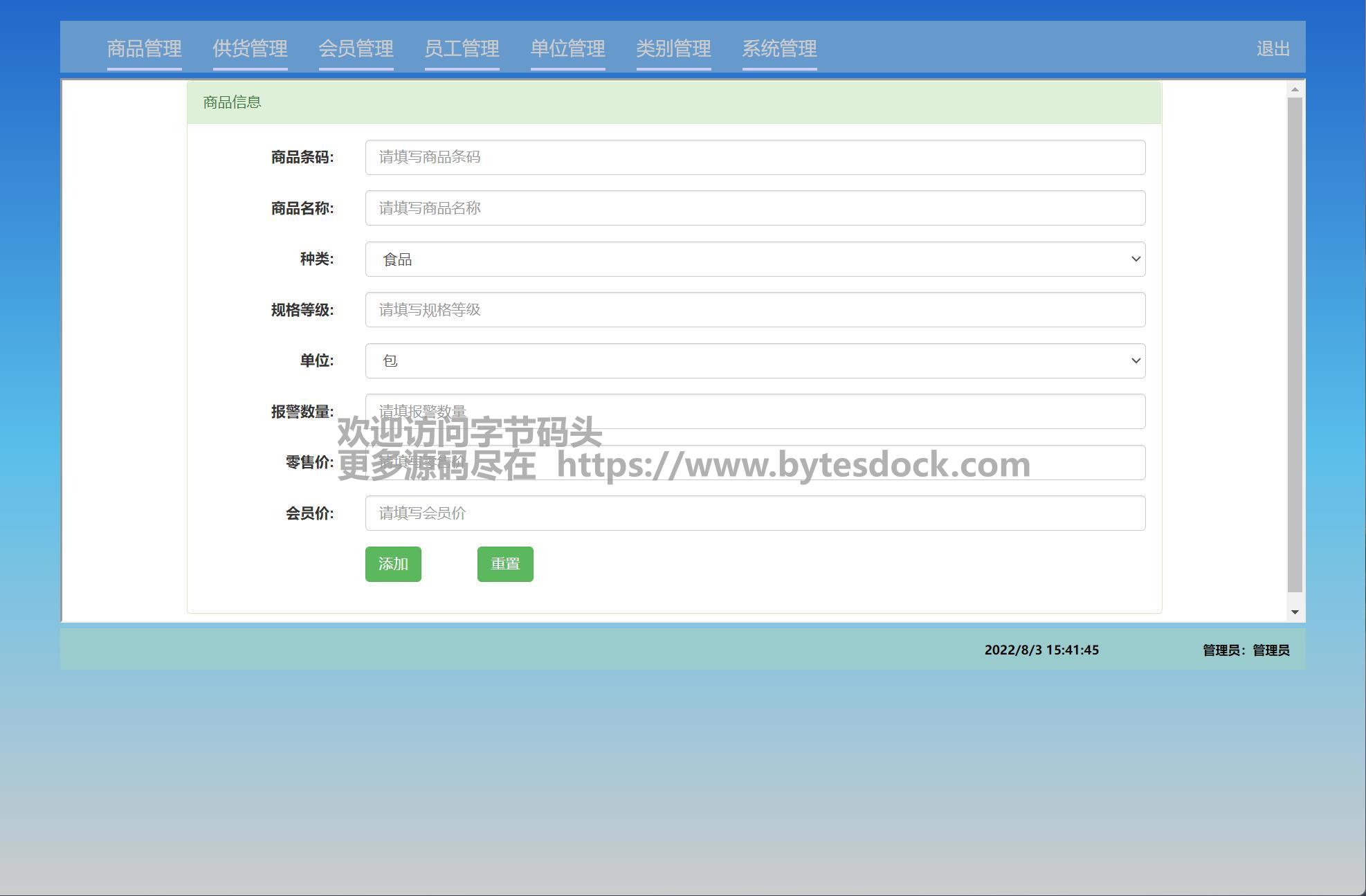Open the 供货管理 menu
This screenshot has width=1366, height=896.
(250, 48)
